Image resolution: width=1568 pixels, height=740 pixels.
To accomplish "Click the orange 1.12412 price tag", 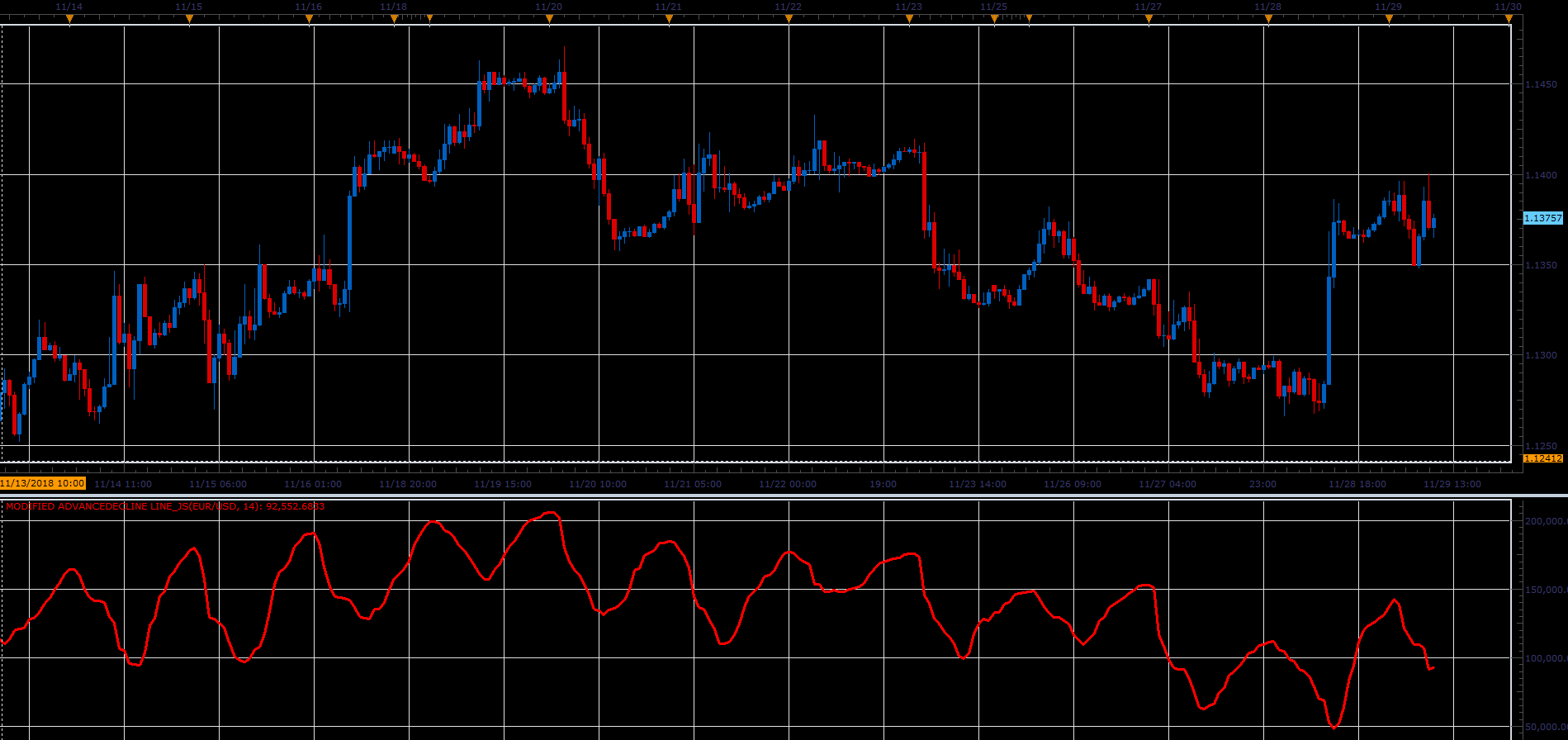I will (1543, 458).
